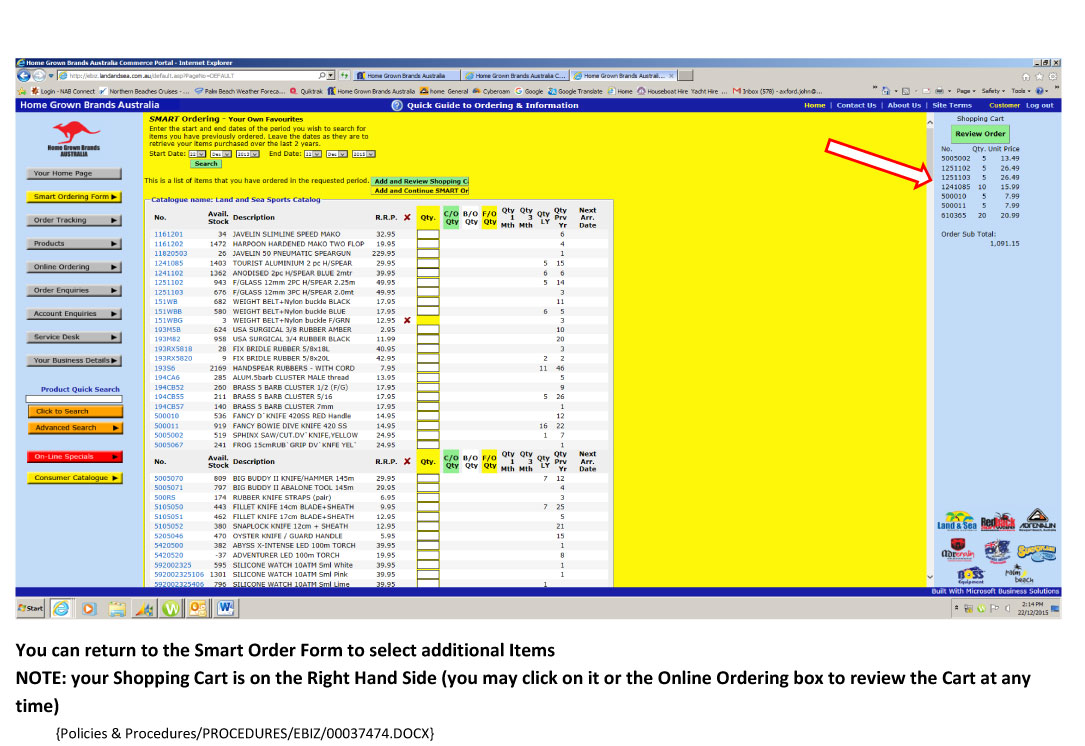1085x746 pixels.
Task: Open the Contact Us navigation link
Action: coord(856,105)
